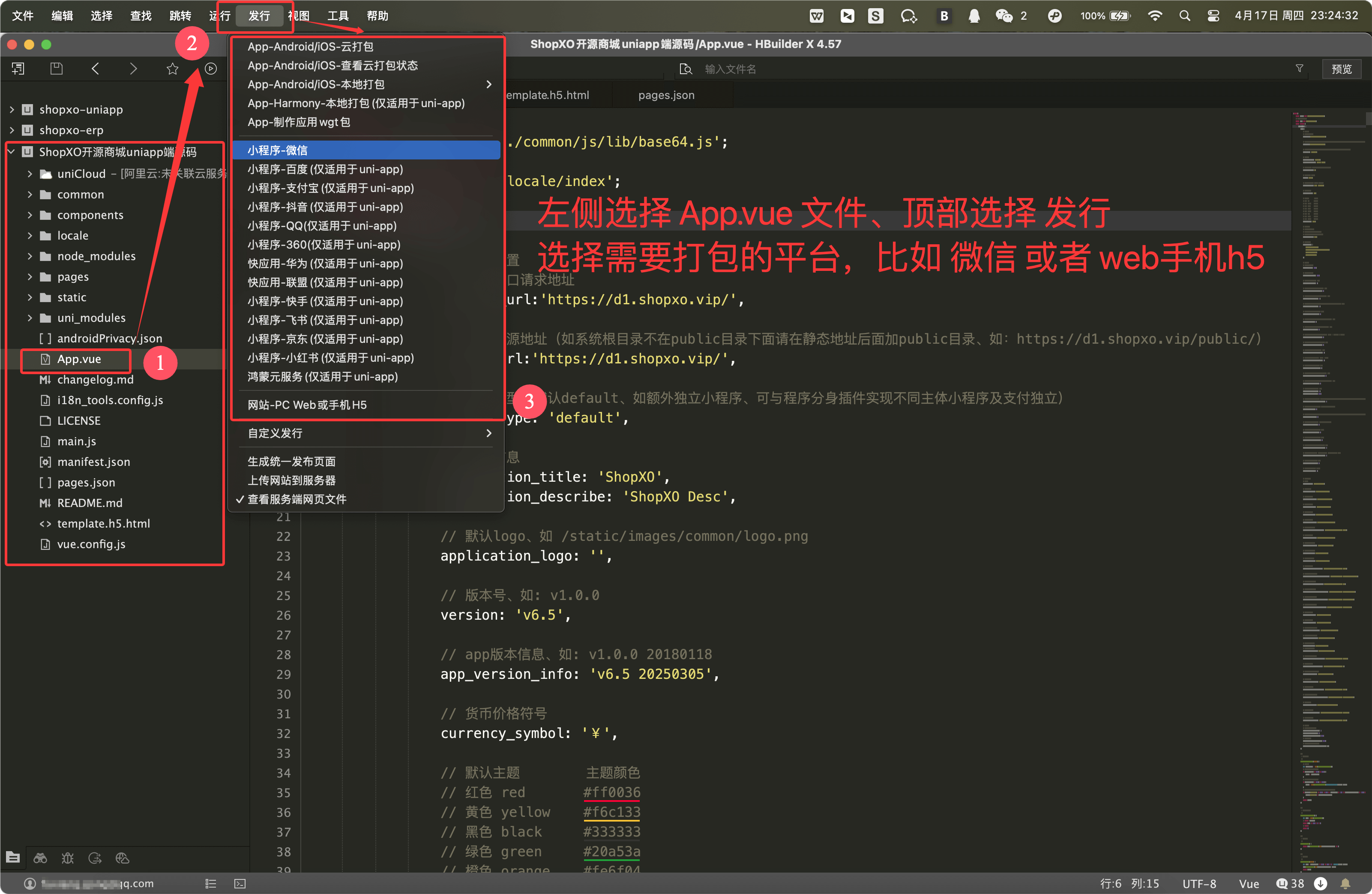Screen dimensions: 1372x894
Task: Select 小程序-微信 in the publish menu
Action: [367, 150]
